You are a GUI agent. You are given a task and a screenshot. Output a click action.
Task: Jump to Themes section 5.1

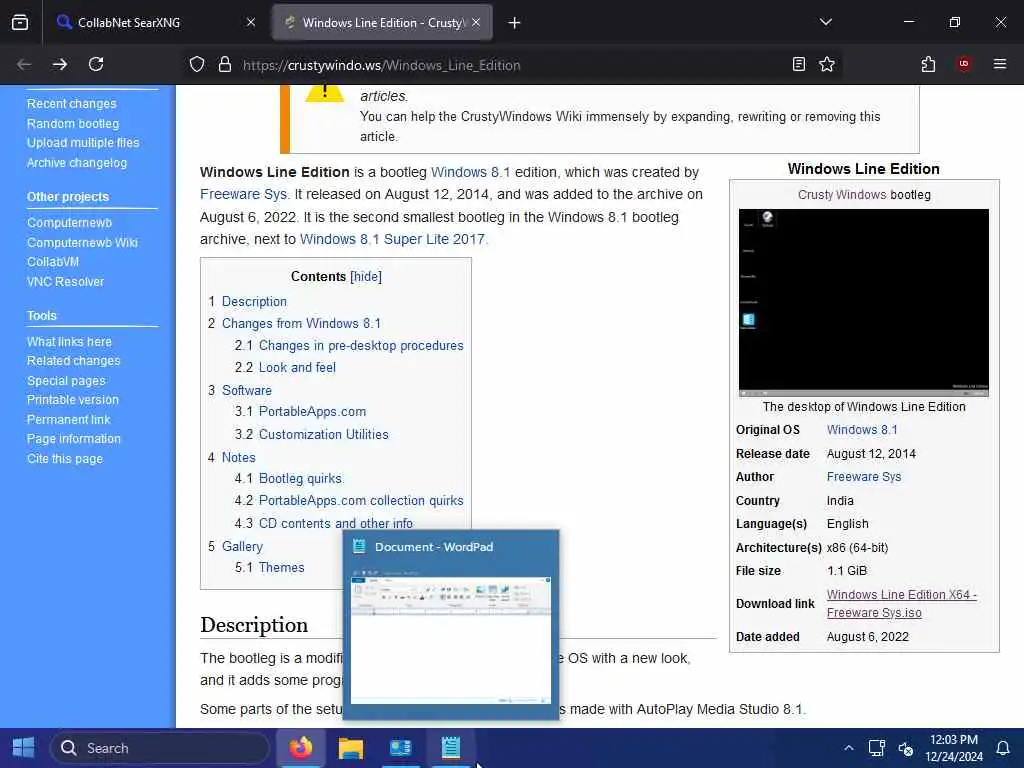pos(281,568)
